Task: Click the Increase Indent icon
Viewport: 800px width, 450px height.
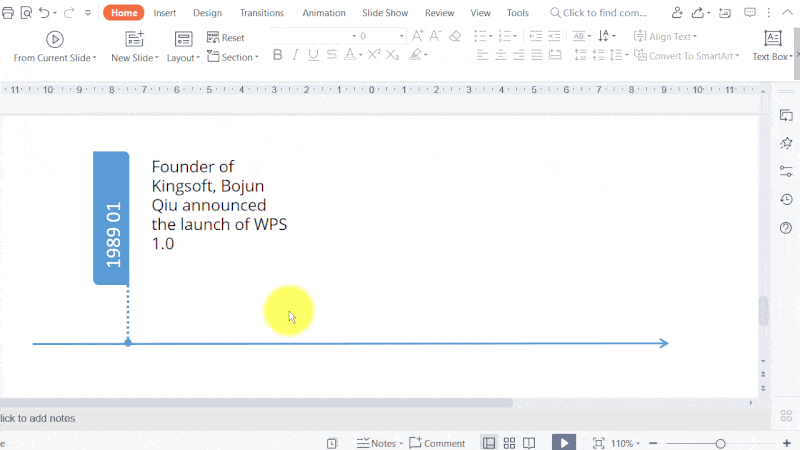Action: (554, 36)
